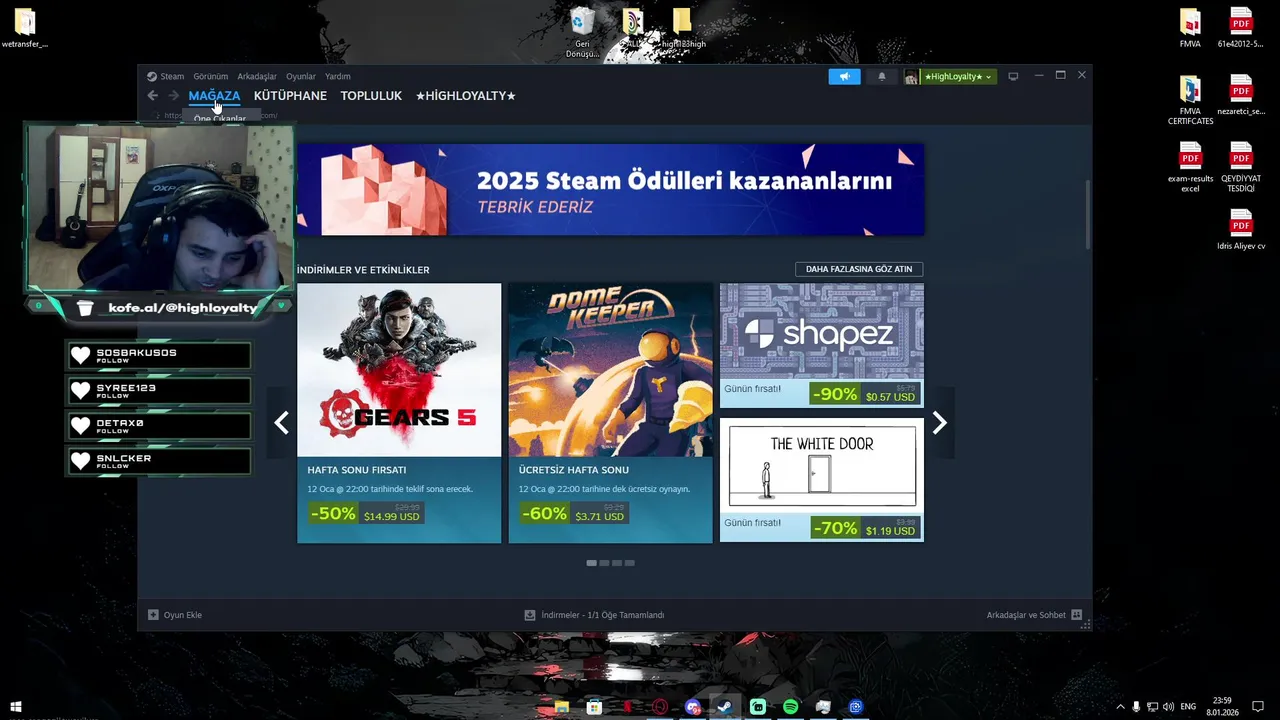Select the Idris Aliyev cv PDF

(x=1241, y=229)
